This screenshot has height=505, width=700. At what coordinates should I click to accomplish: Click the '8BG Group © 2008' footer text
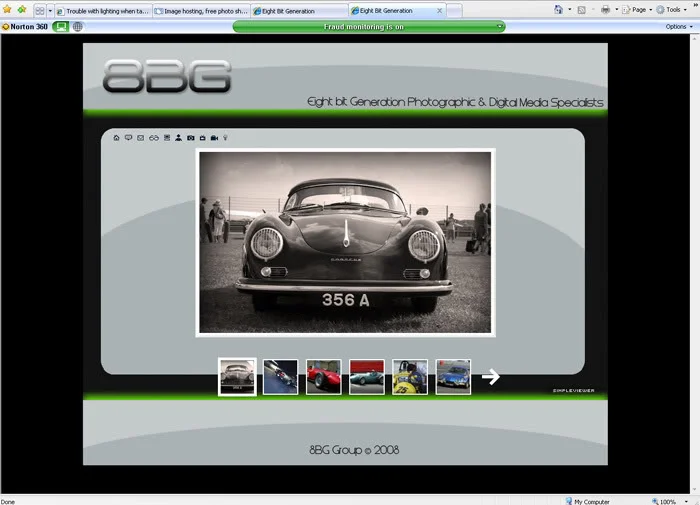click(x=354, y=450)
